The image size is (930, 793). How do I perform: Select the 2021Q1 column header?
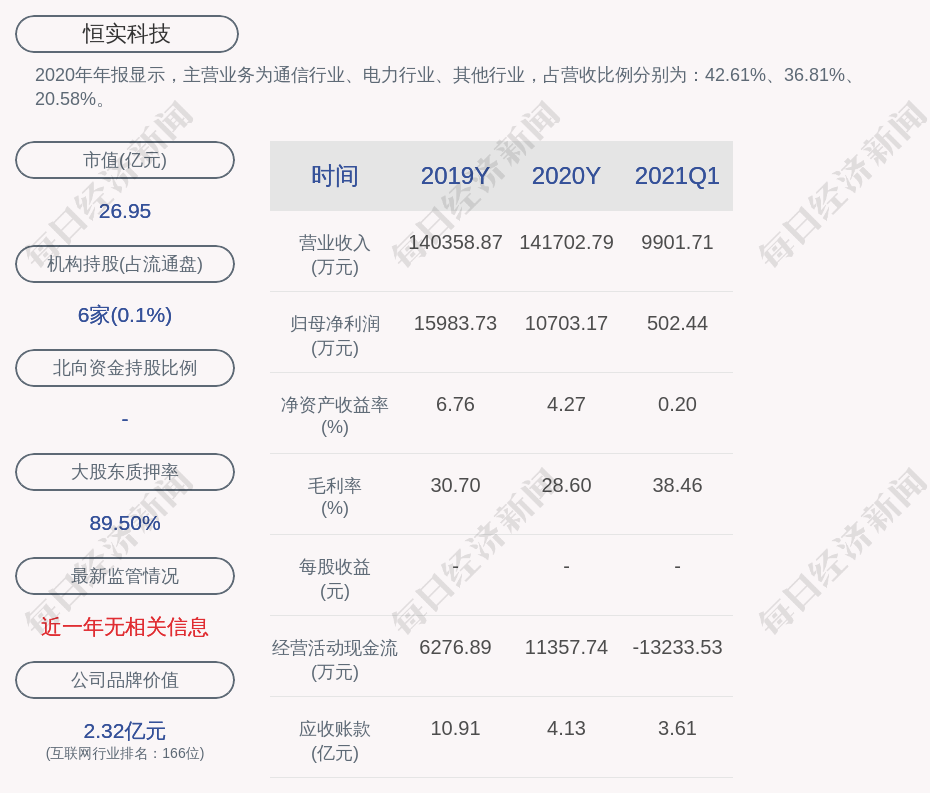677,176
